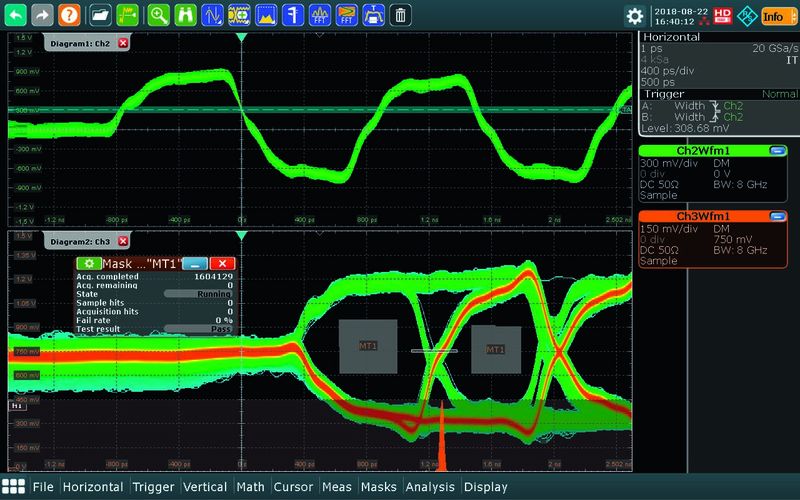Click the H1 histogram label
Screen dimensions: 800x500
point(17,406)
